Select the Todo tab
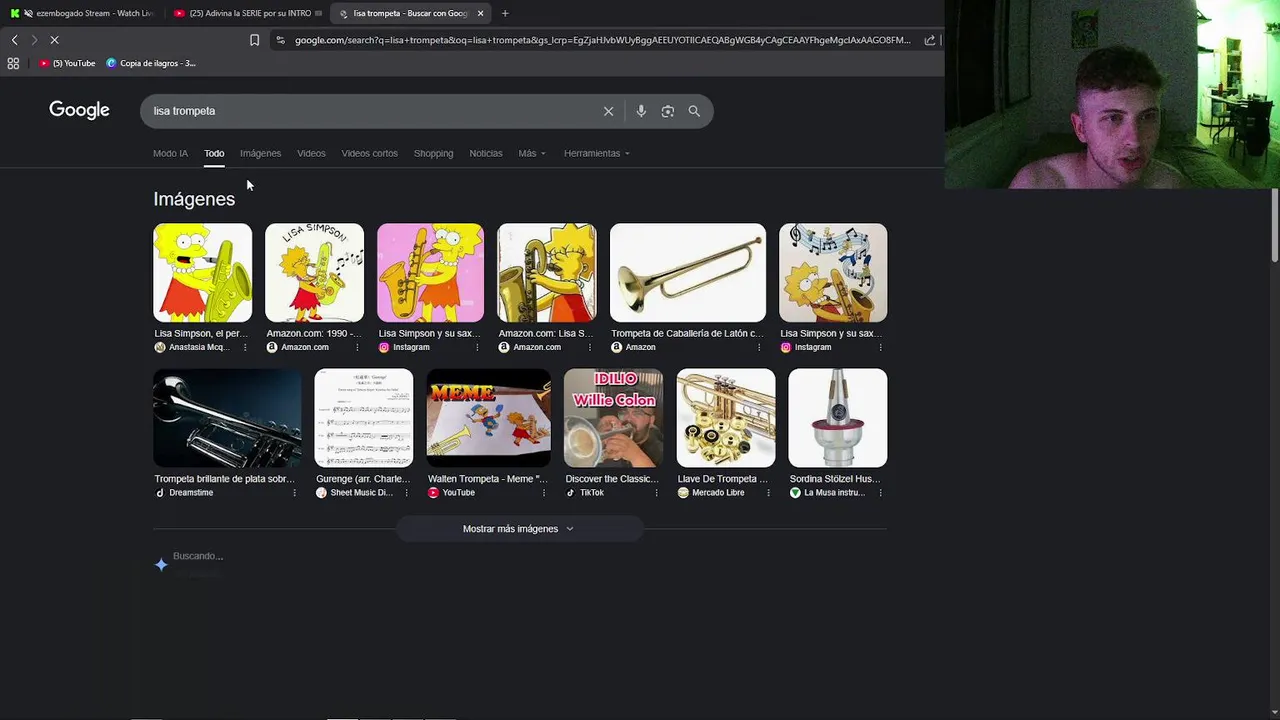 coord(214,153)
